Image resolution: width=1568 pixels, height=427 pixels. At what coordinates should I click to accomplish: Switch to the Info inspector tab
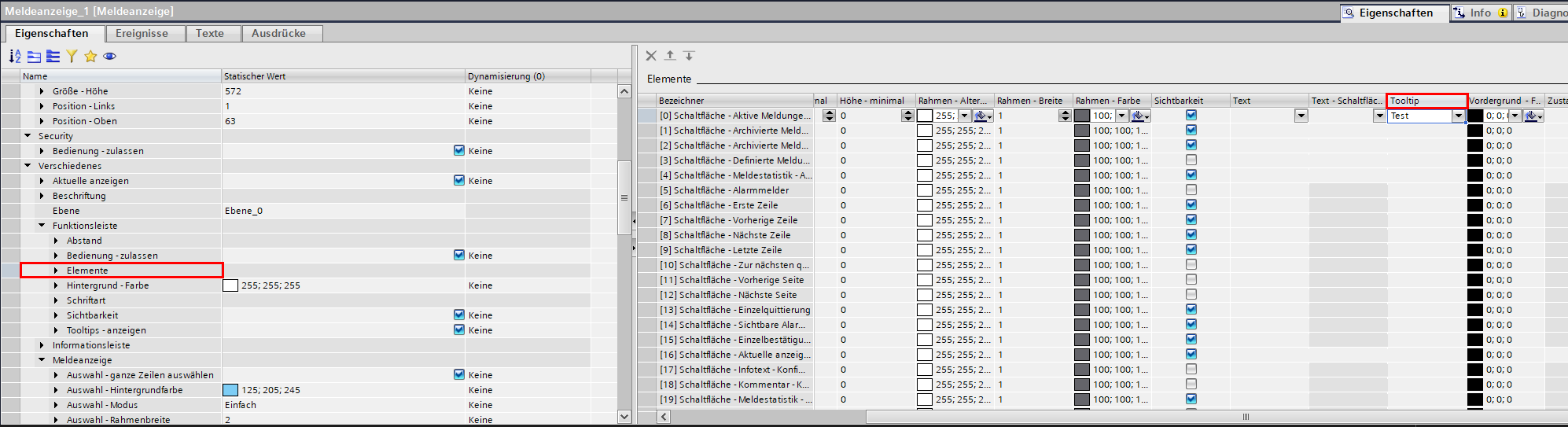1481,13
